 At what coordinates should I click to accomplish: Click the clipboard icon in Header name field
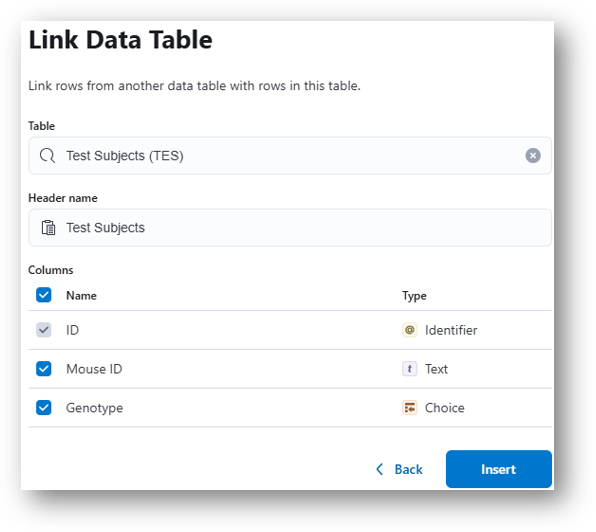click(x=48, y=228)
